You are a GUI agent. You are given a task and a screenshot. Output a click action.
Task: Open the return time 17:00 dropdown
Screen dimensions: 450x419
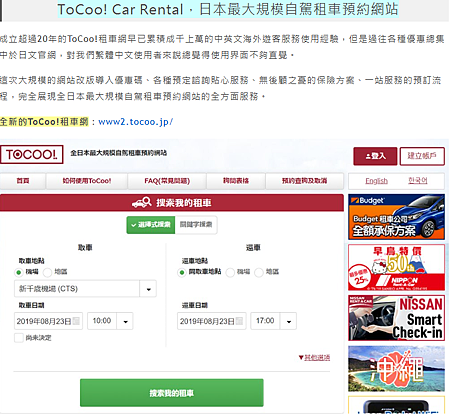click(x=274, y=321)
